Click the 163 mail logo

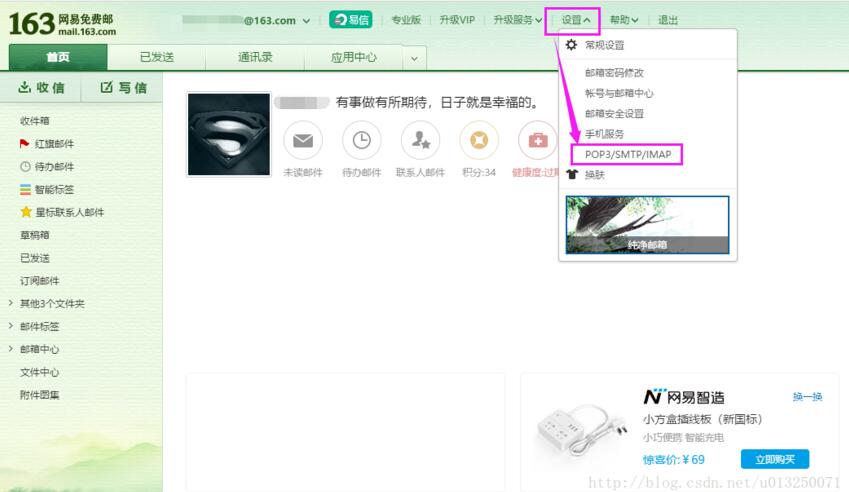[62, 24]
